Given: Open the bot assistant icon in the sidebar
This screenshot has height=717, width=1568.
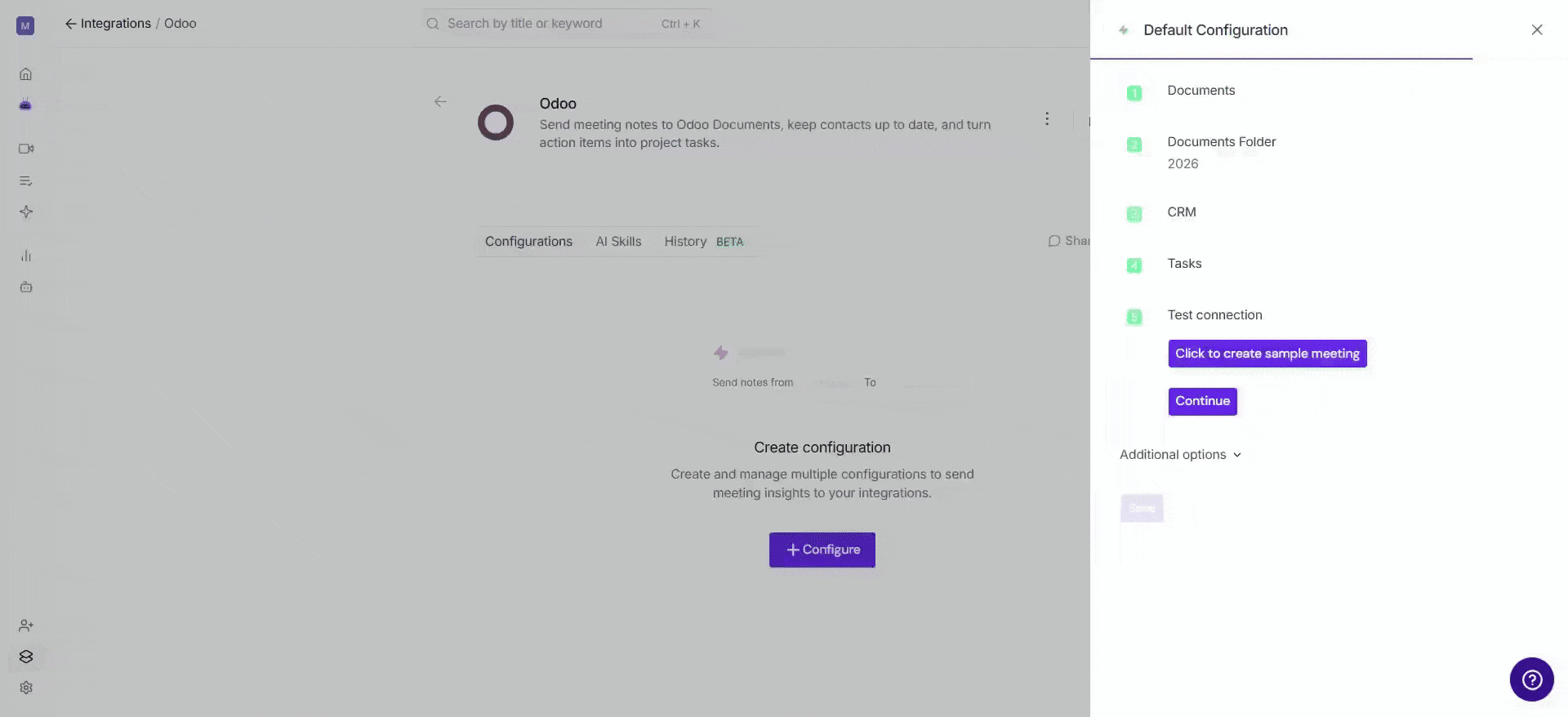Looking at the screenshot, I should point(25,105).
